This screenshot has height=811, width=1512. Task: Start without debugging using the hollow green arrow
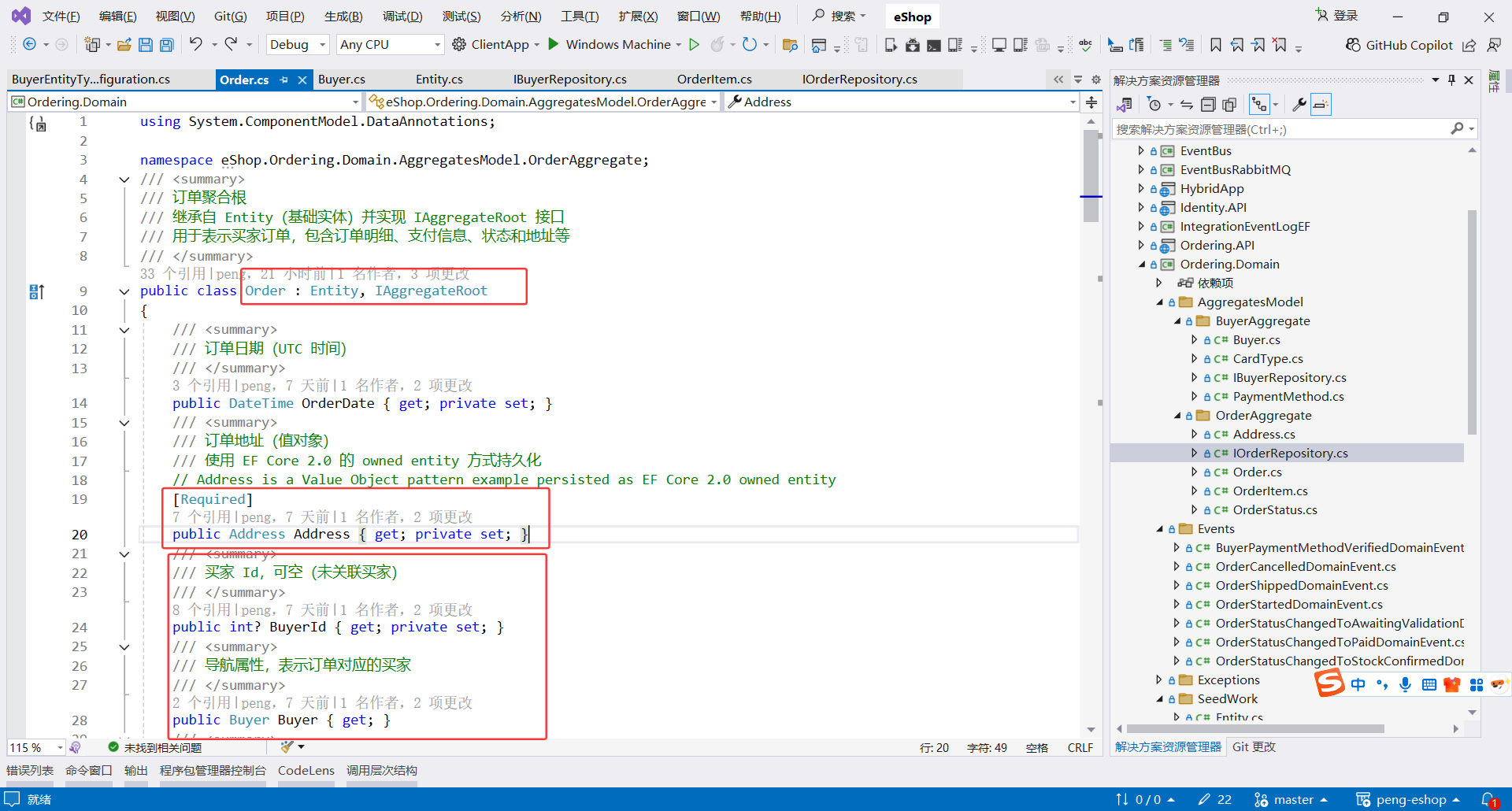[695, 45]
